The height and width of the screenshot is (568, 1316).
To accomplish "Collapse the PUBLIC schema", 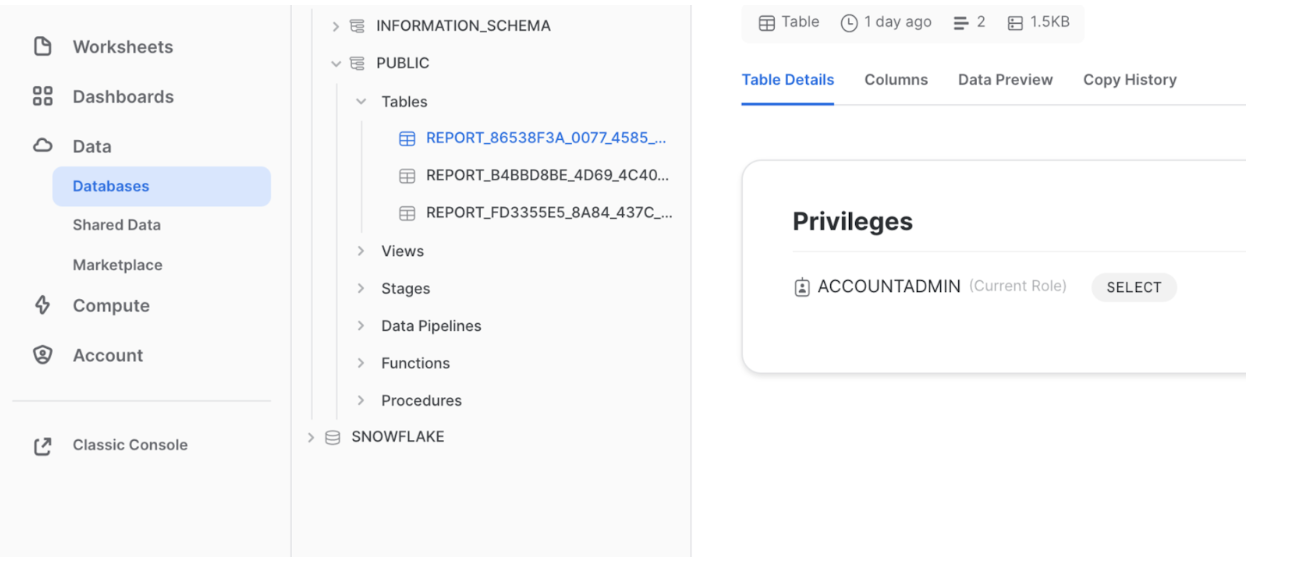I will point(336,63).
